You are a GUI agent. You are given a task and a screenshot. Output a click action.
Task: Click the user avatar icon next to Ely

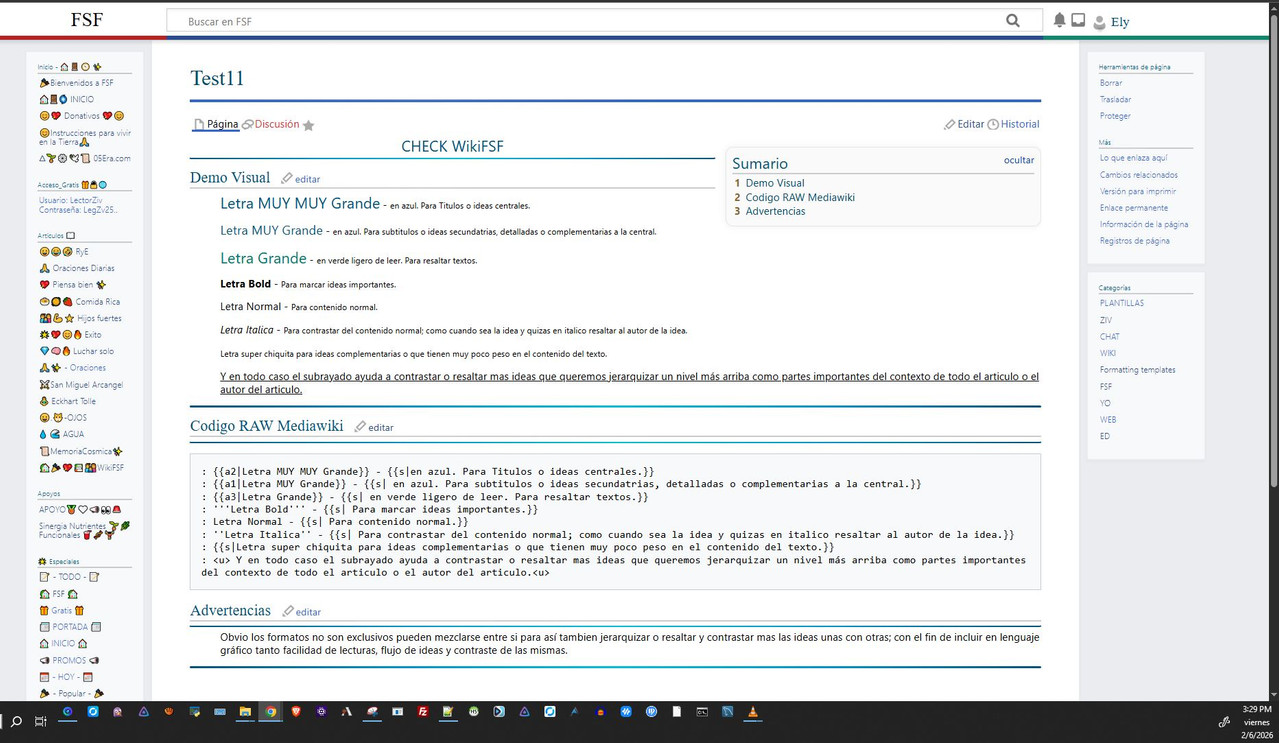point(1099,22)
